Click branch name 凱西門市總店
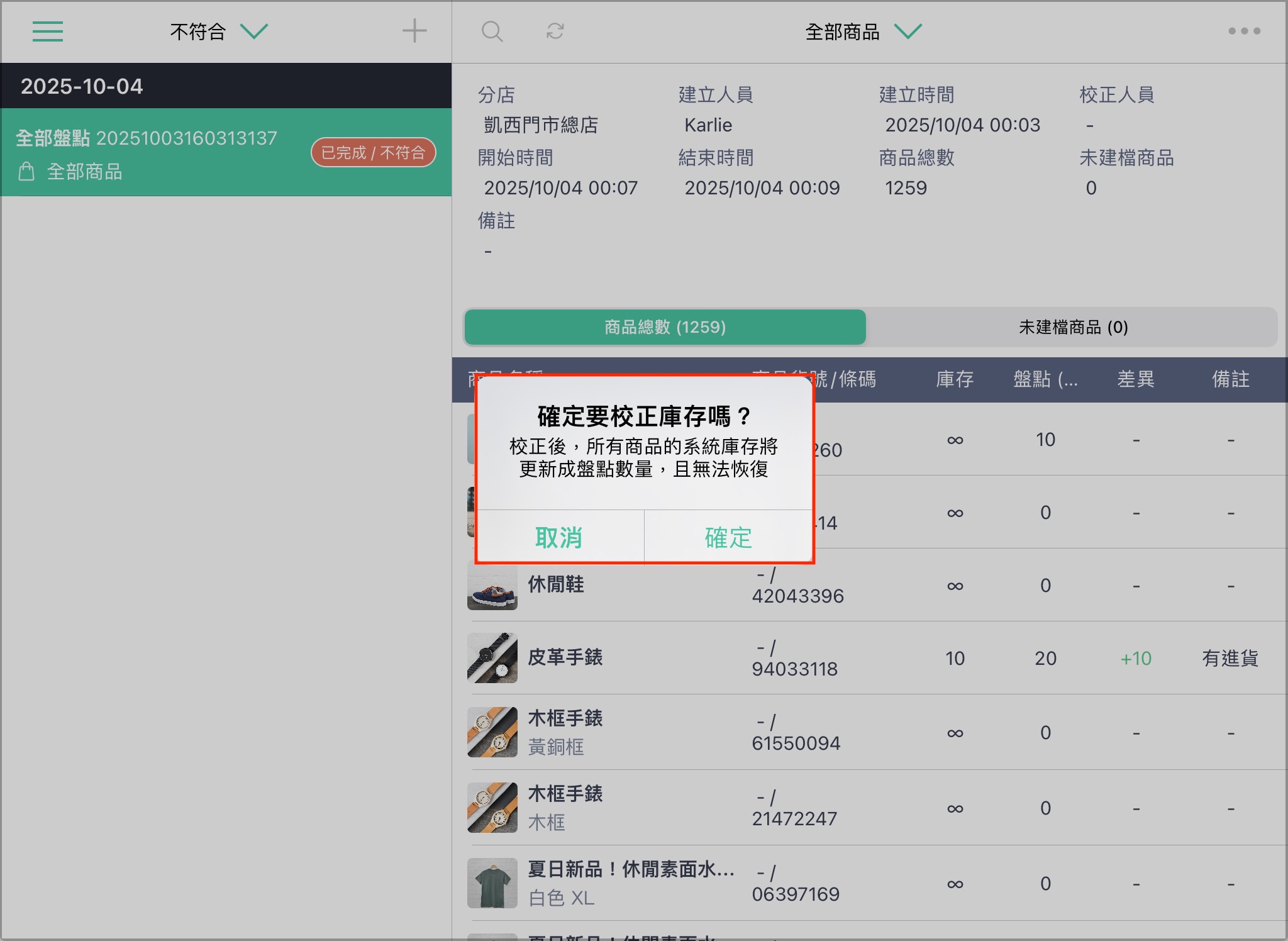 click(541, 125)
